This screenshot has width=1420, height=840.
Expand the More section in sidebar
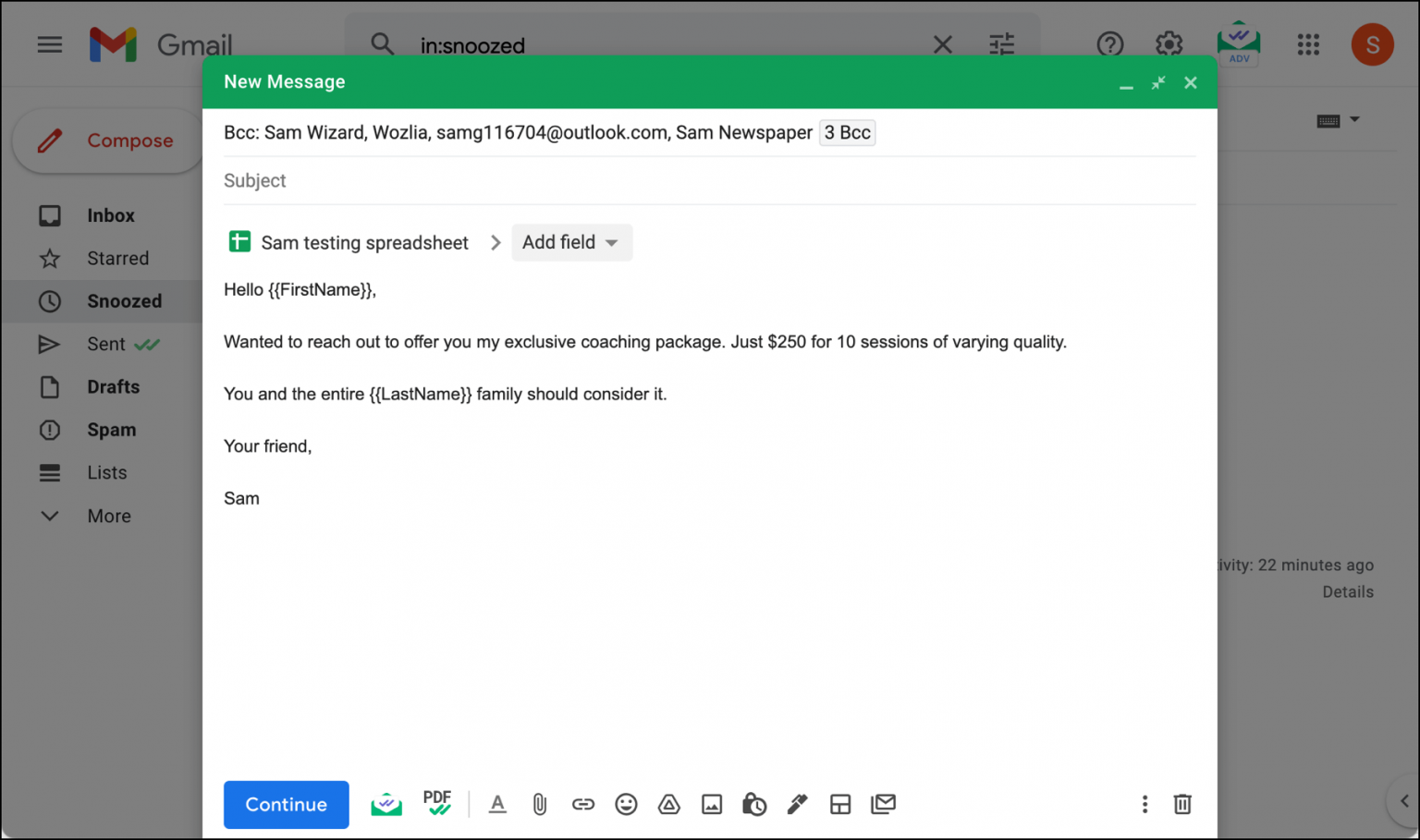[x=108, y=516]
